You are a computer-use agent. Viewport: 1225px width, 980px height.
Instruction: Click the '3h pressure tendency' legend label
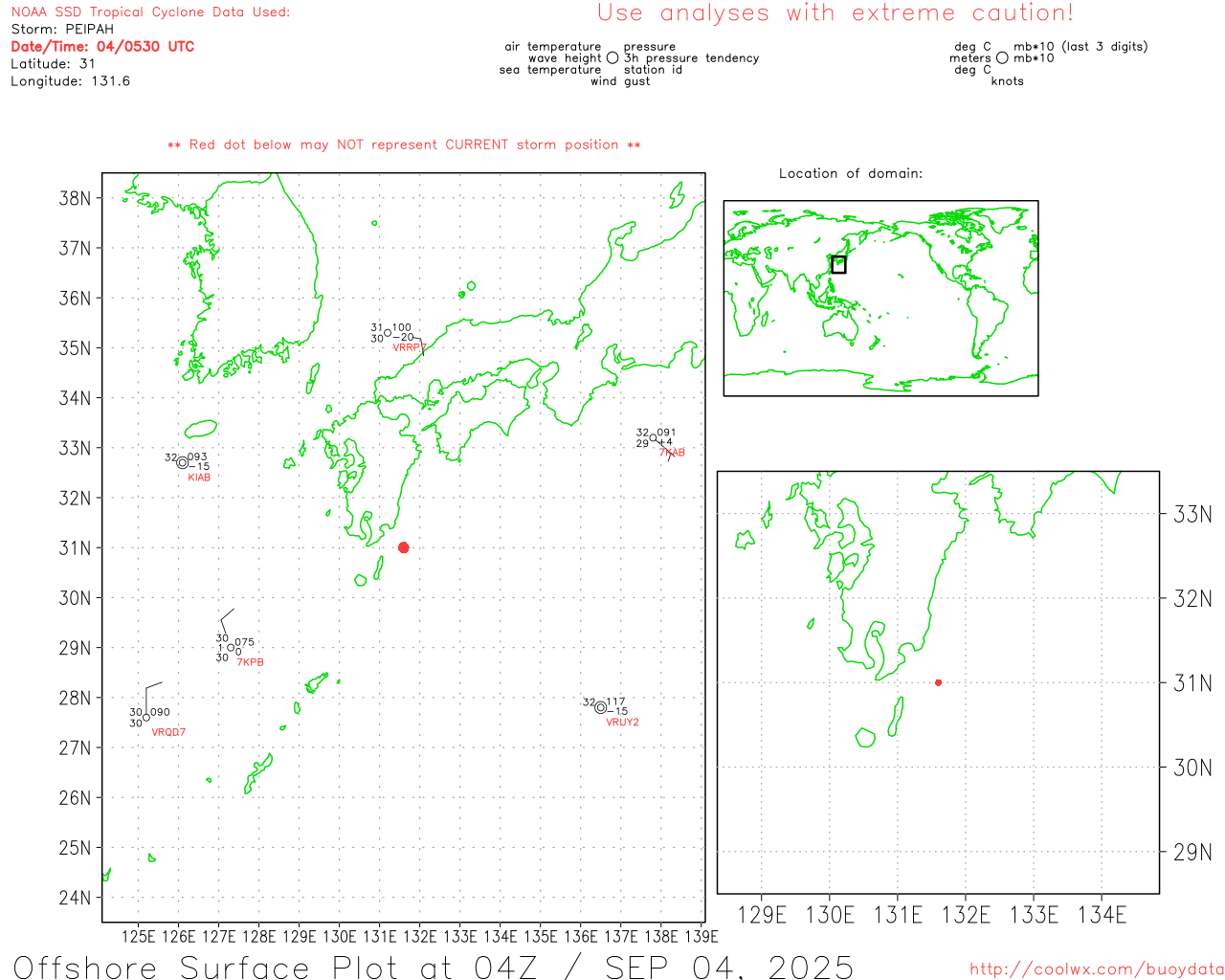click(x=691, y=58)
